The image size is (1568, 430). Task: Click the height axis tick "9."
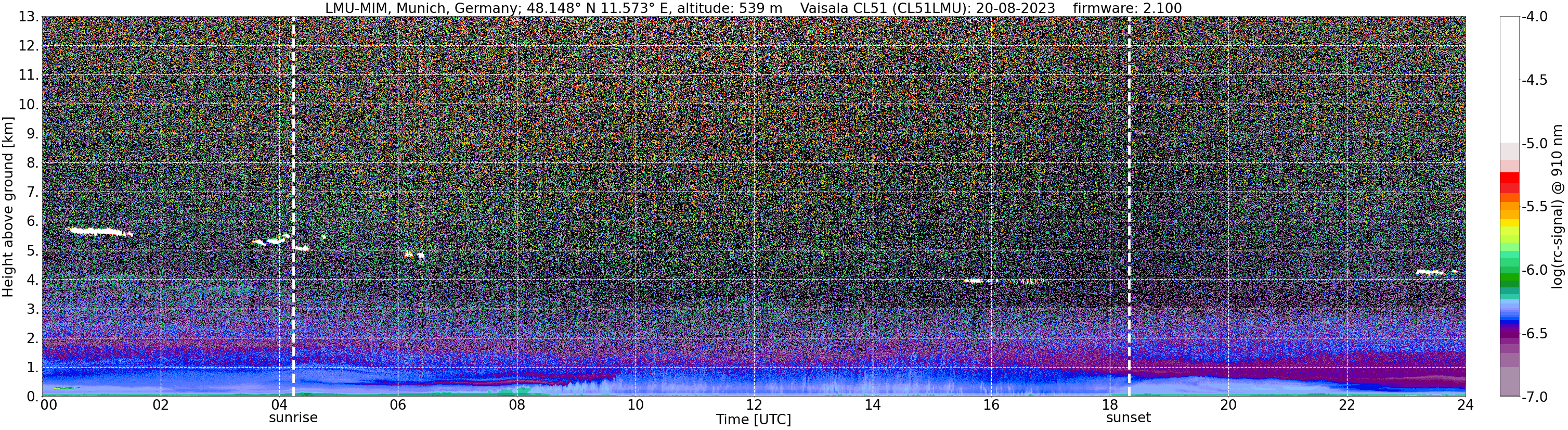(x=33, y=133)
